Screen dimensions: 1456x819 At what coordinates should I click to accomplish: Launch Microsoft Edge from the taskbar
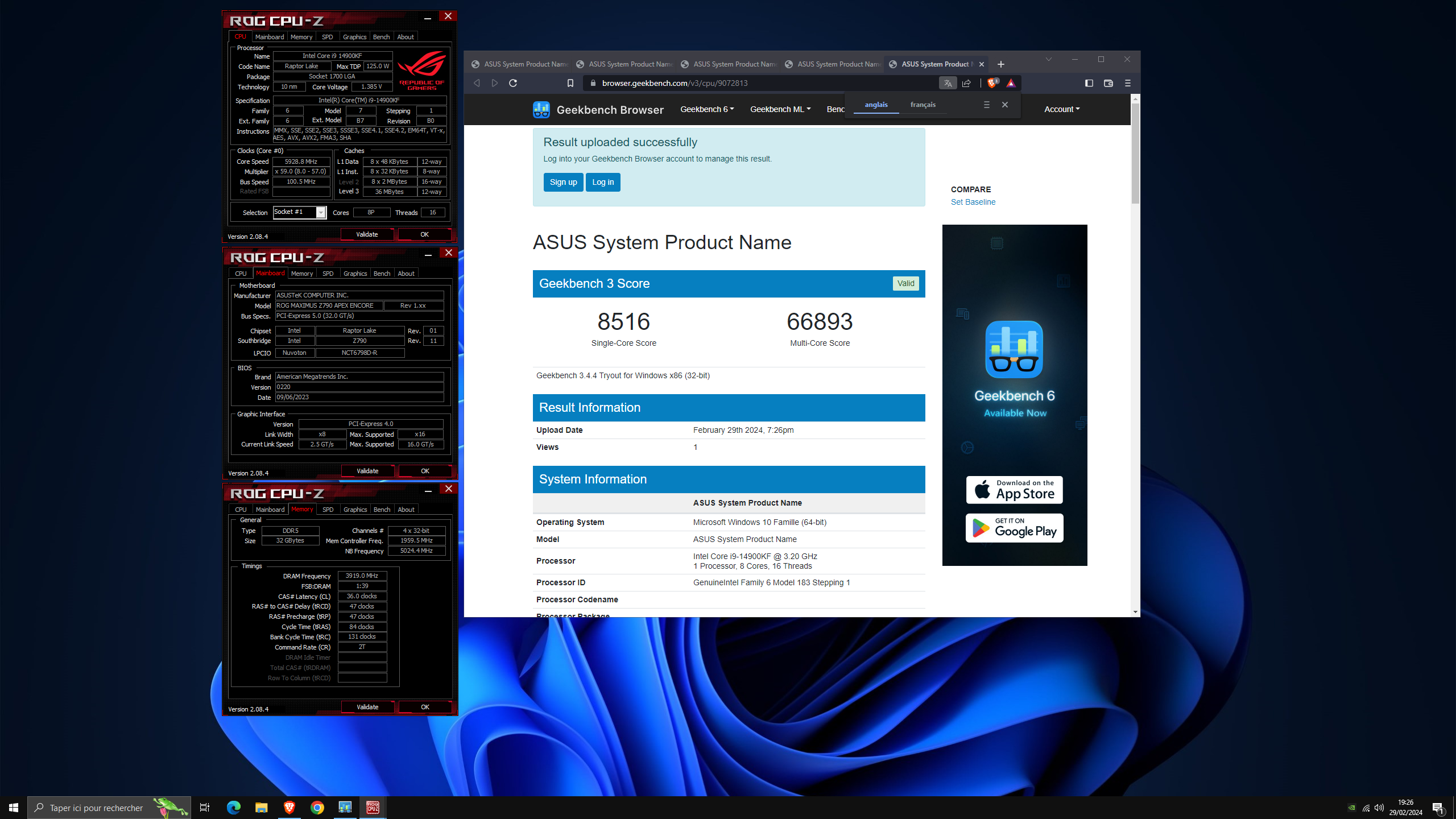[x=233, y=808]
